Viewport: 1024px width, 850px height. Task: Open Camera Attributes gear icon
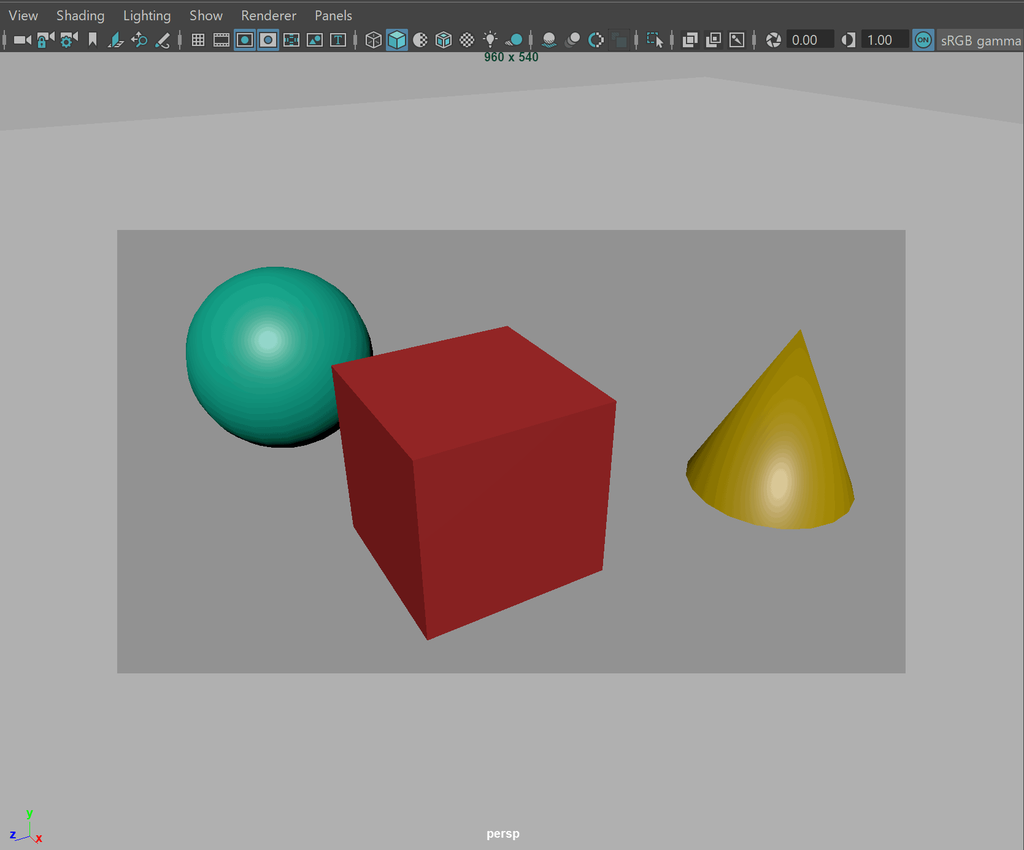[69, 40]
